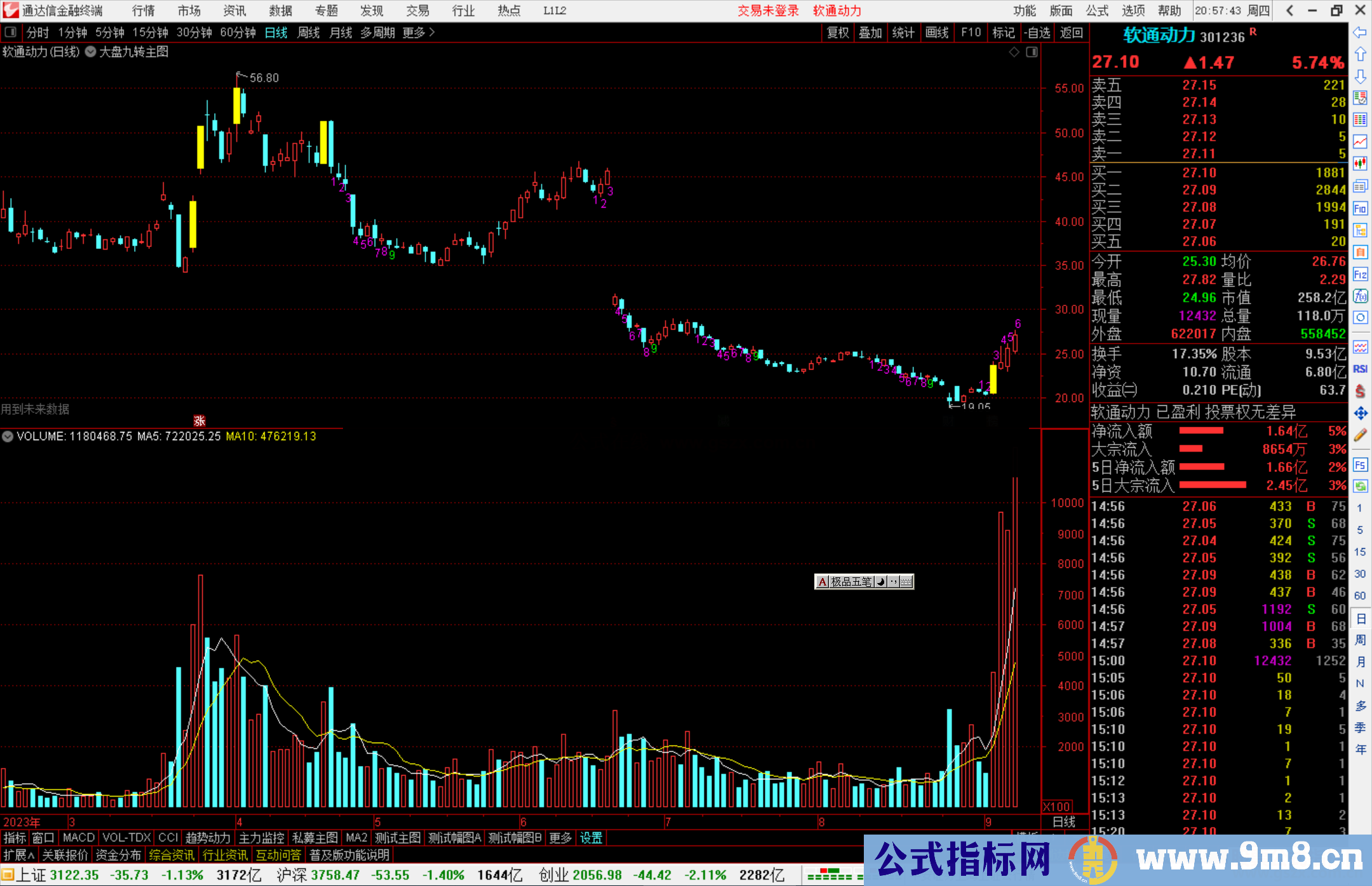Select the pencil drawing tool icon

pos(1360,435)
